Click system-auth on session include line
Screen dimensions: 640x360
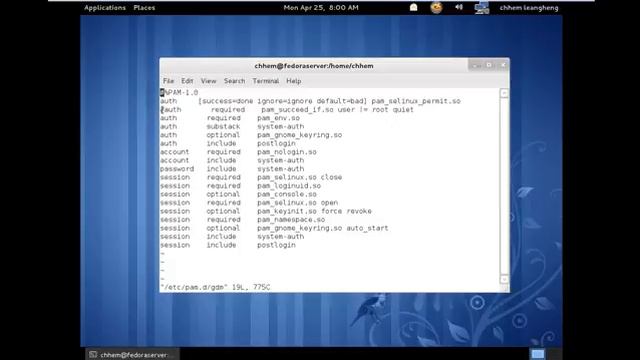[x=280, y=236]
